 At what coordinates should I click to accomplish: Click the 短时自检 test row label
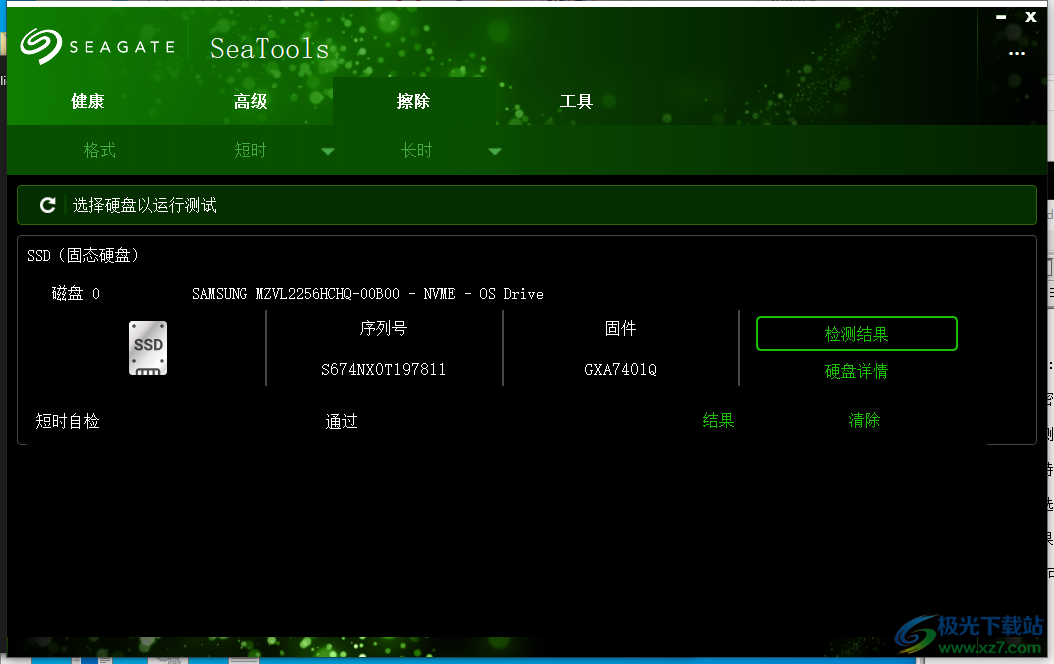(x=67, y=421)
